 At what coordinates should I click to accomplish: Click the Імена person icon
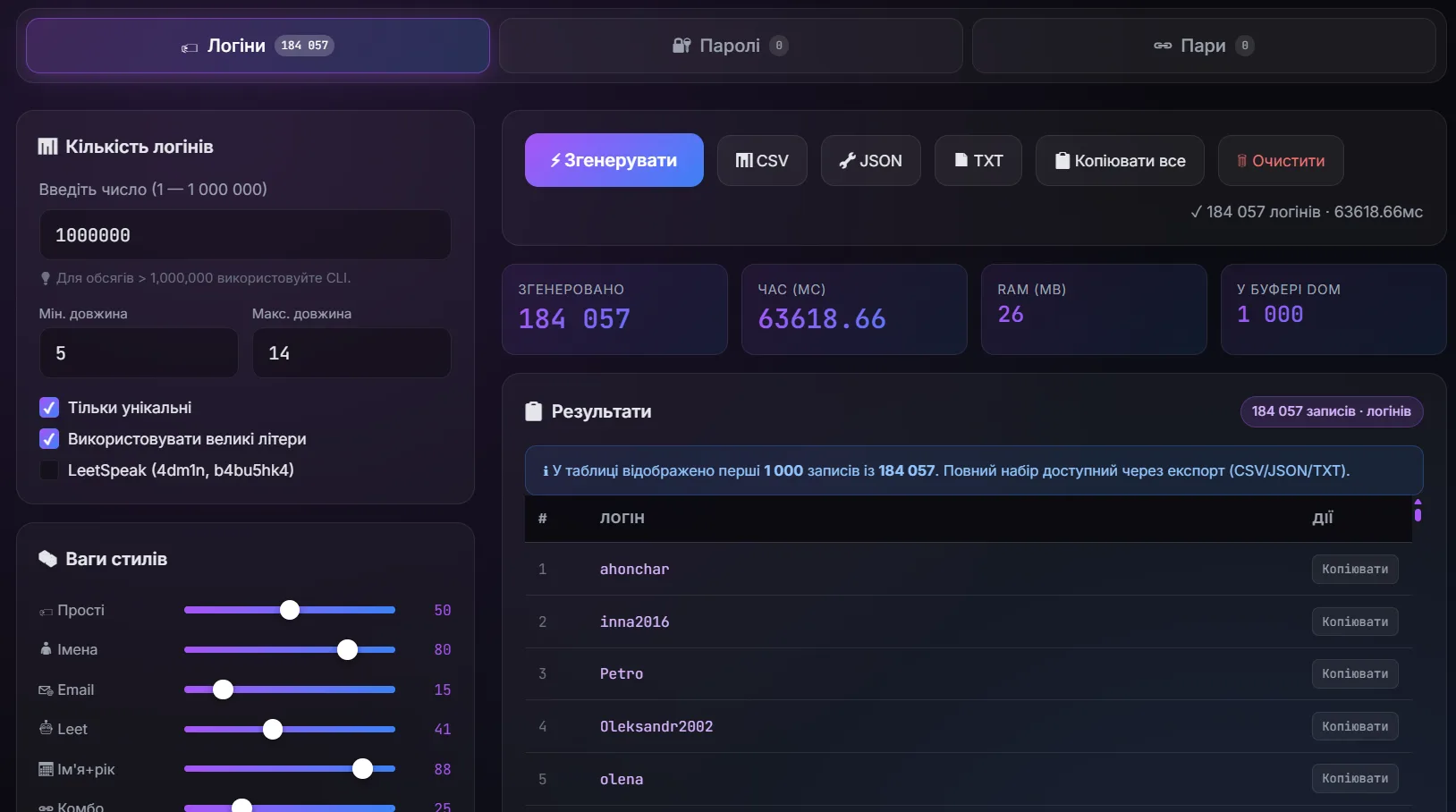coord(46,648)
